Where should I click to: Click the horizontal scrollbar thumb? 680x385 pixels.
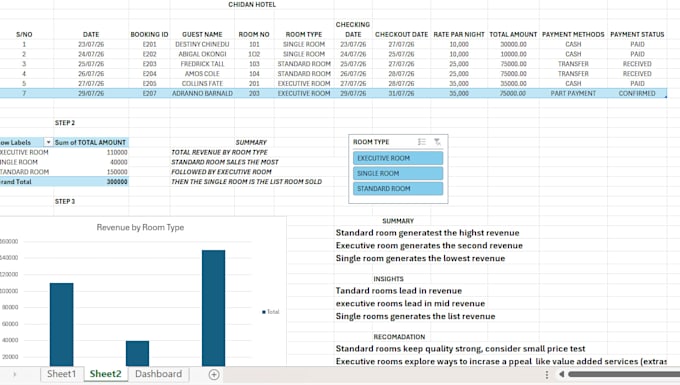tap(624, 374)
